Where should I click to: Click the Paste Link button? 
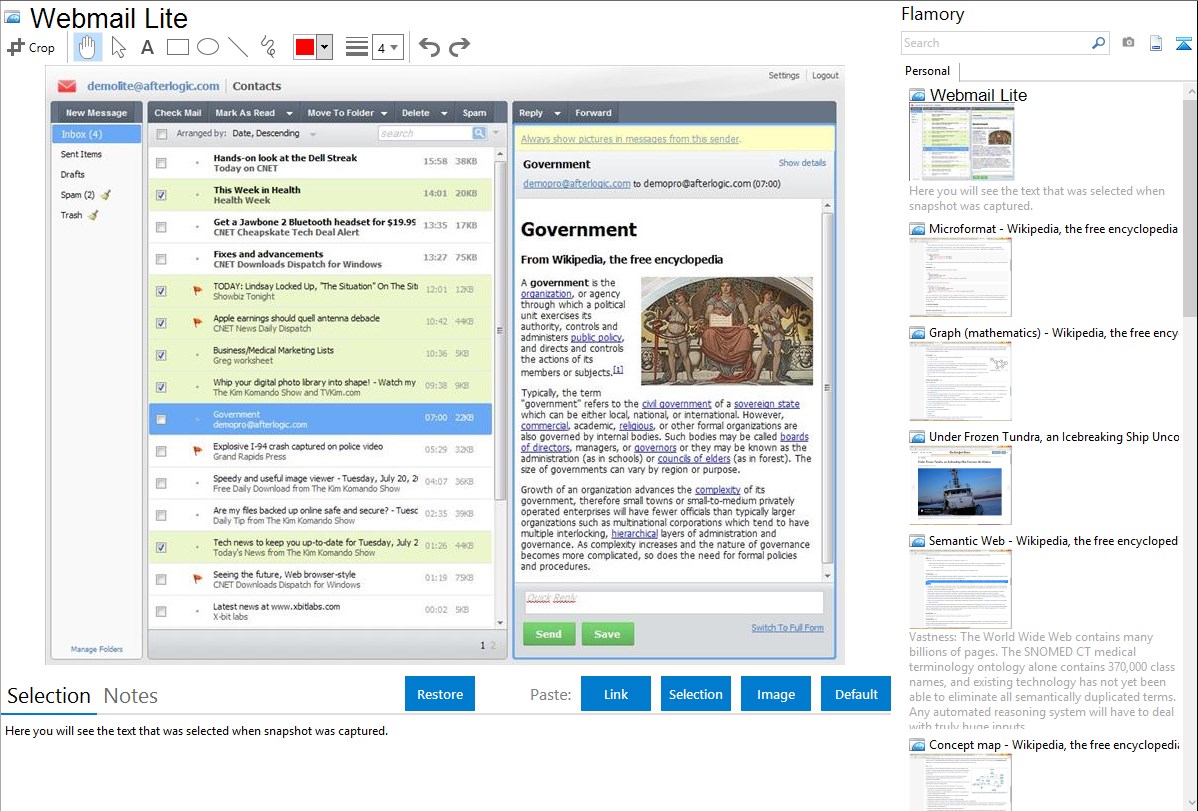tap(616, 694)
